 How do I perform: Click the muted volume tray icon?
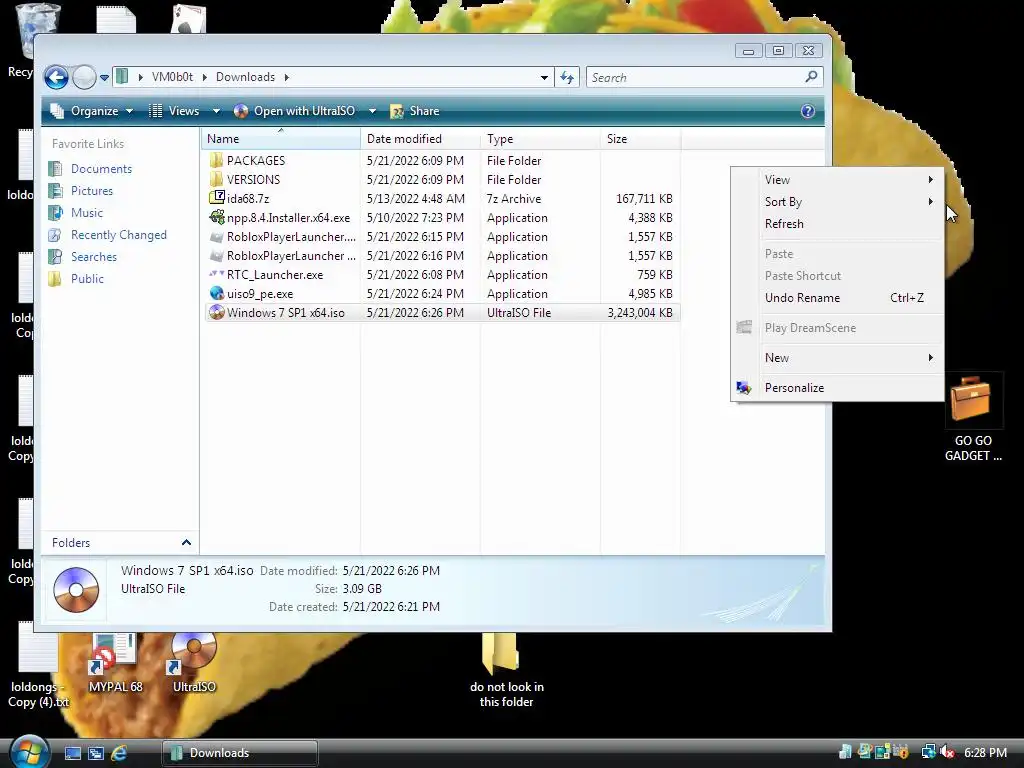[948, 753]
